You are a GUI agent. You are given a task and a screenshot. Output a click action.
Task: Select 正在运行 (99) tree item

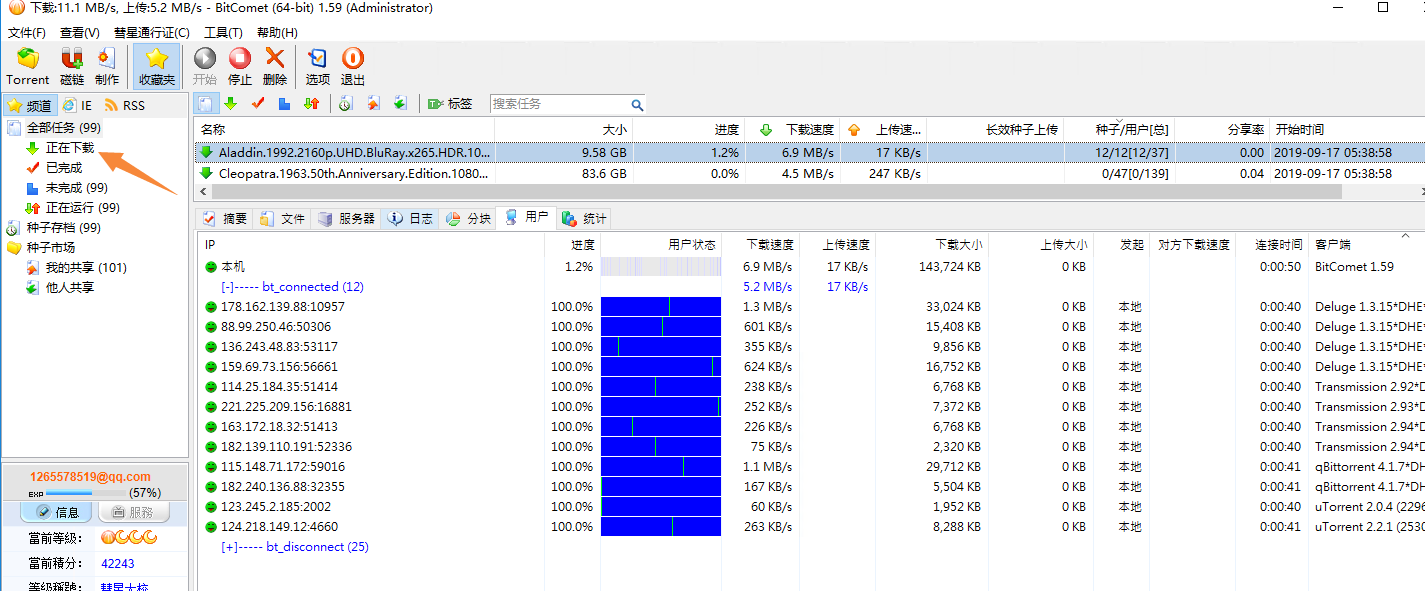click(83, 207)
